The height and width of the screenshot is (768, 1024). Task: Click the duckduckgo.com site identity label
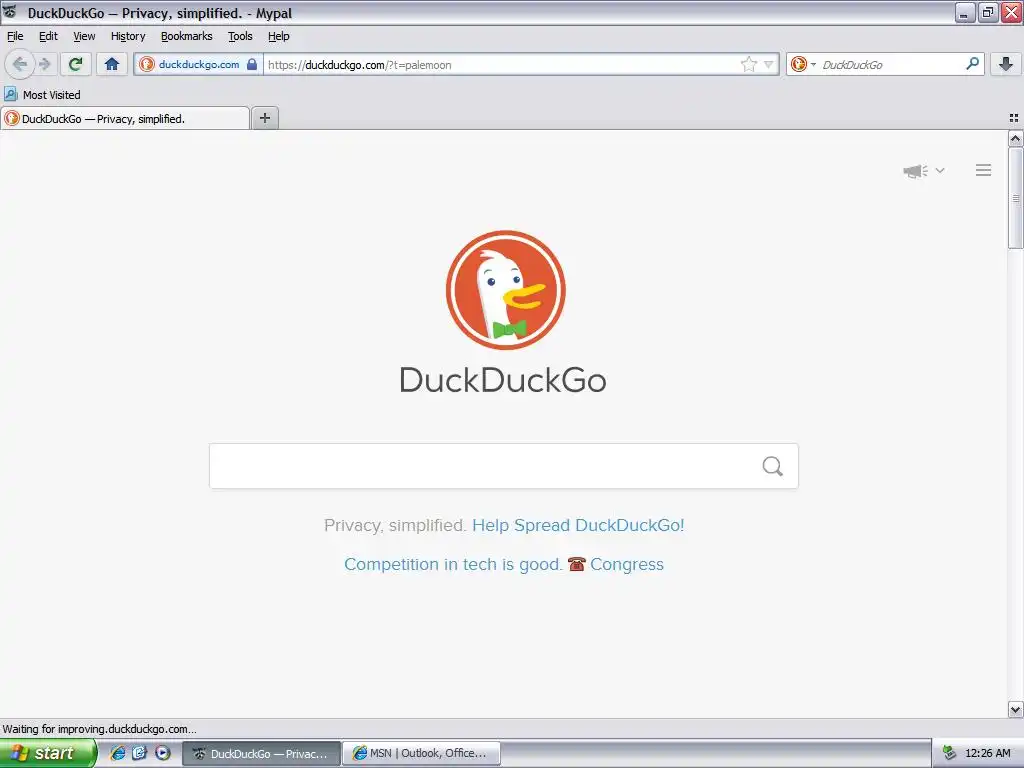click(x=199, y=64)
